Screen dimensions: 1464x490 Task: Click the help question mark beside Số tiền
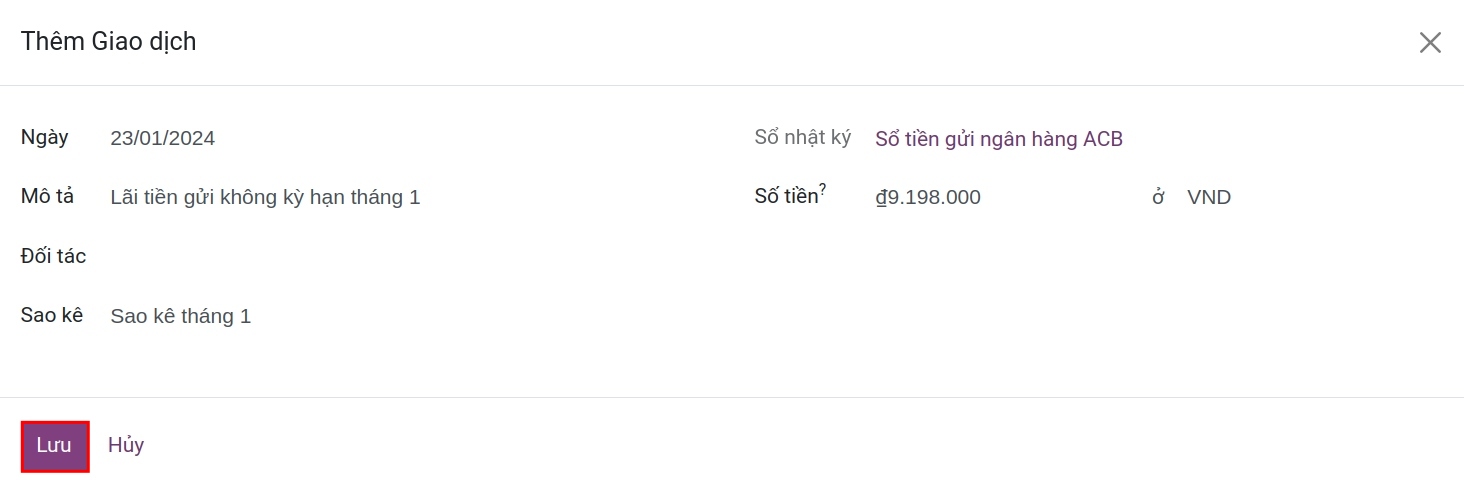(x=823, y=188)
